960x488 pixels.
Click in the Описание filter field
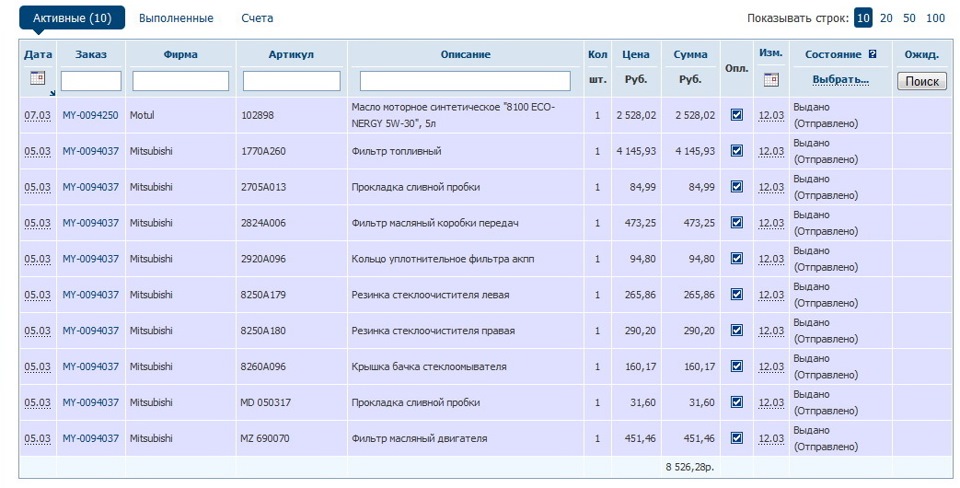465,81
